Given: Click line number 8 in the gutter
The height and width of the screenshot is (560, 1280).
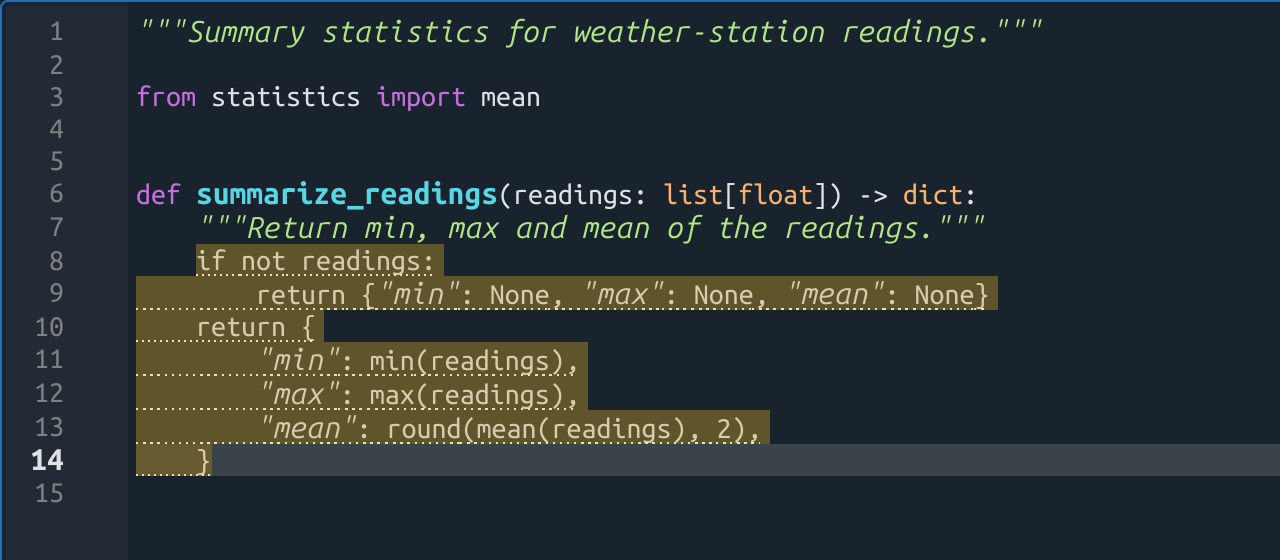Looking at the screenshot, I should (55, 261).
